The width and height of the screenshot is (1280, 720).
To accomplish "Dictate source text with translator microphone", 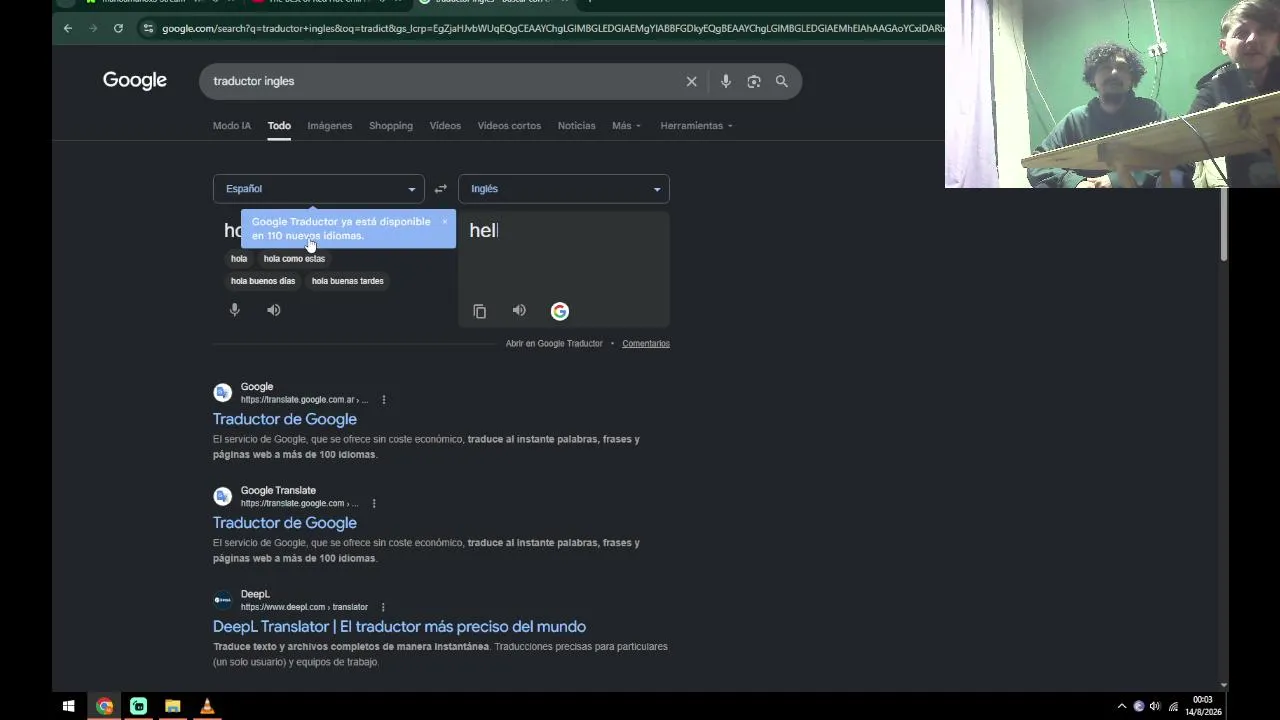I will tap(235, 310).
